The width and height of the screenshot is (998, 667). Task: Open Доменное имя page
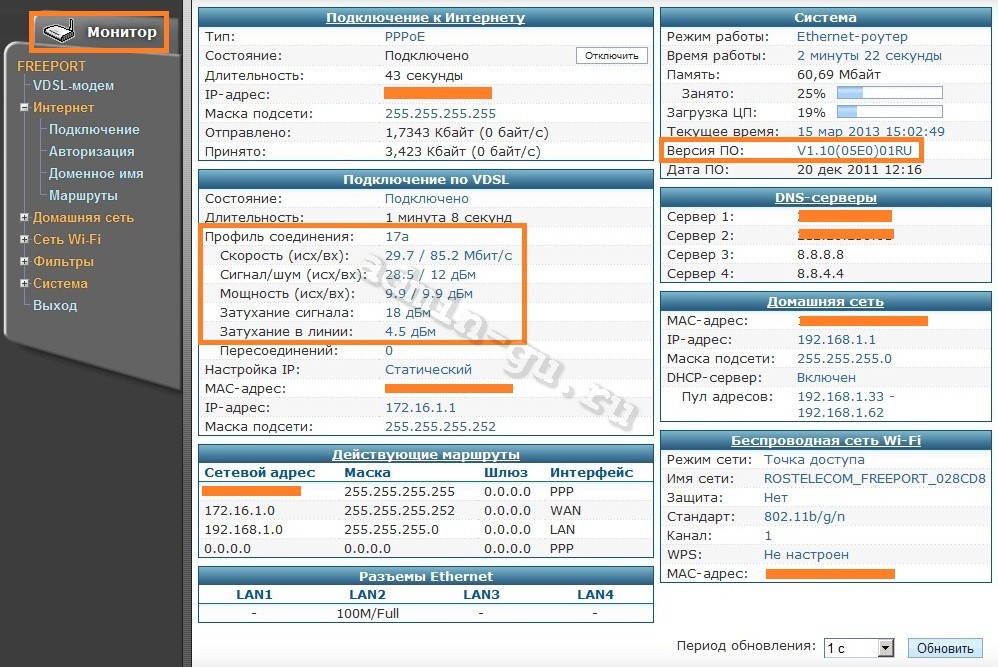click(96, 174)
